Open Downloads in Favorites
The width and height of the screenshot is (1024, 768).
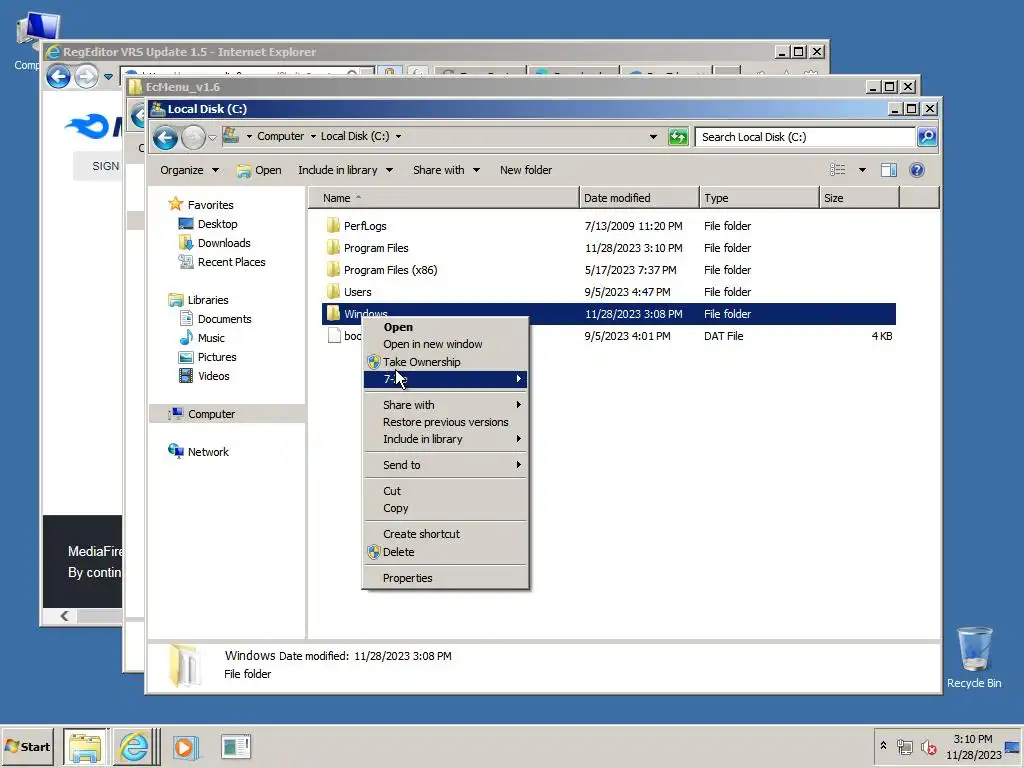pos(224,243)
